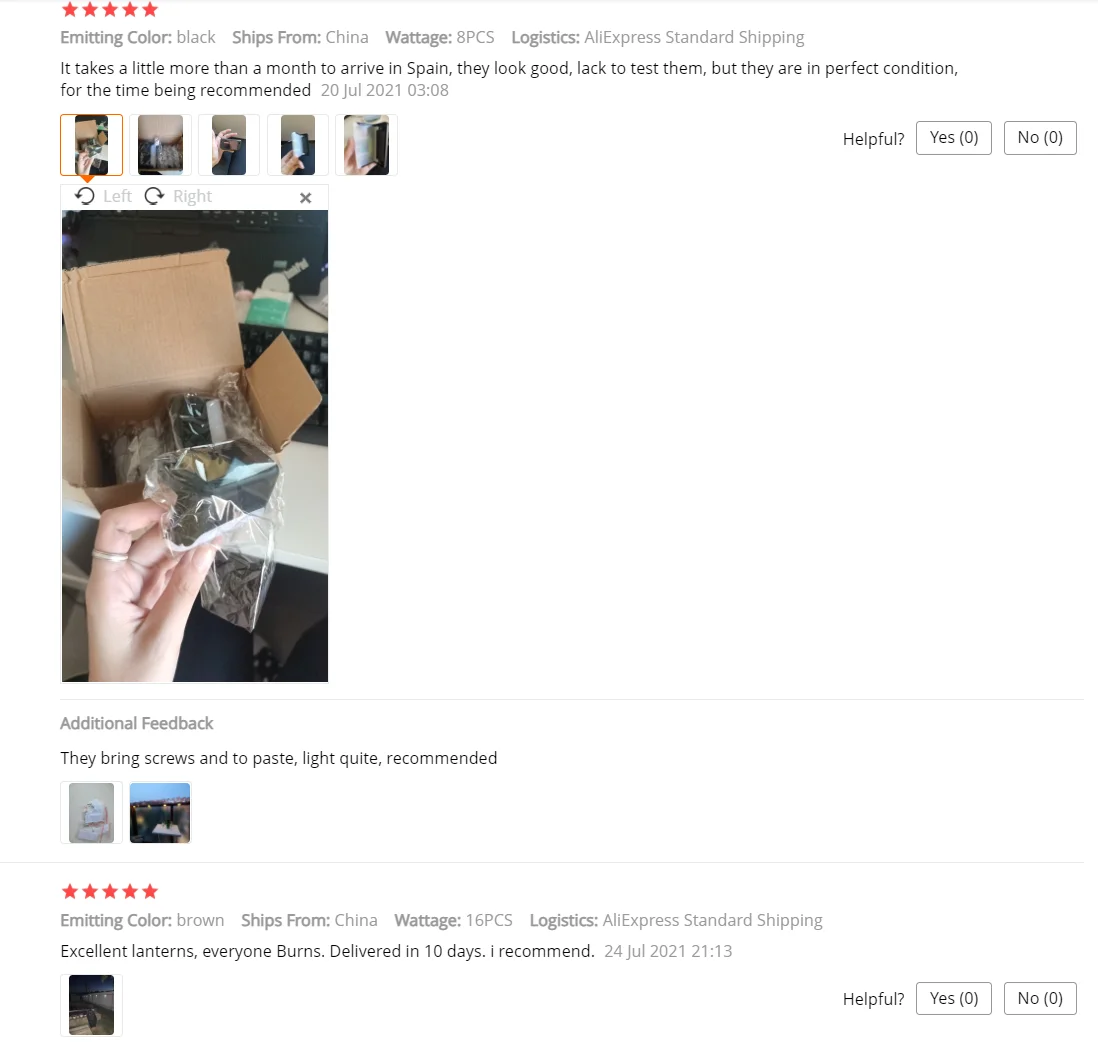Image resolution: width=1098 pixels, height=1061 pixels.
Task: Open the first Additional Feedback photo
Action: click(x=92, y=813)
